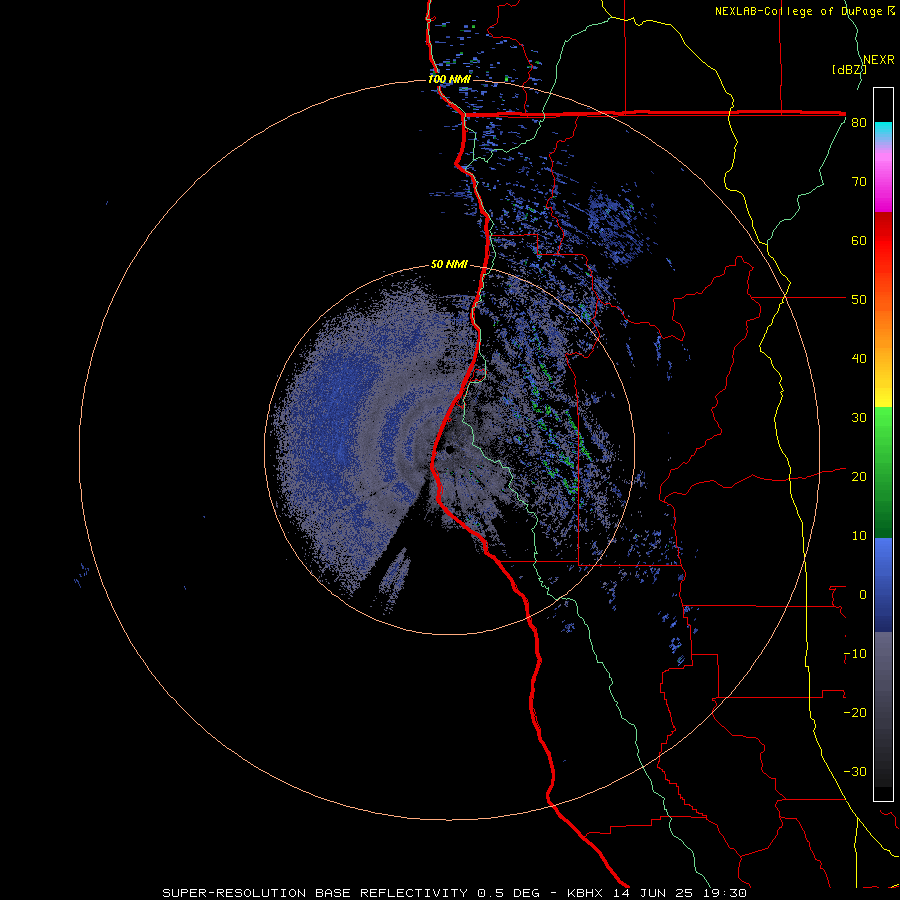
Task: Click the 70 value on the dBZ scale
Action: [x=859, y=182]
